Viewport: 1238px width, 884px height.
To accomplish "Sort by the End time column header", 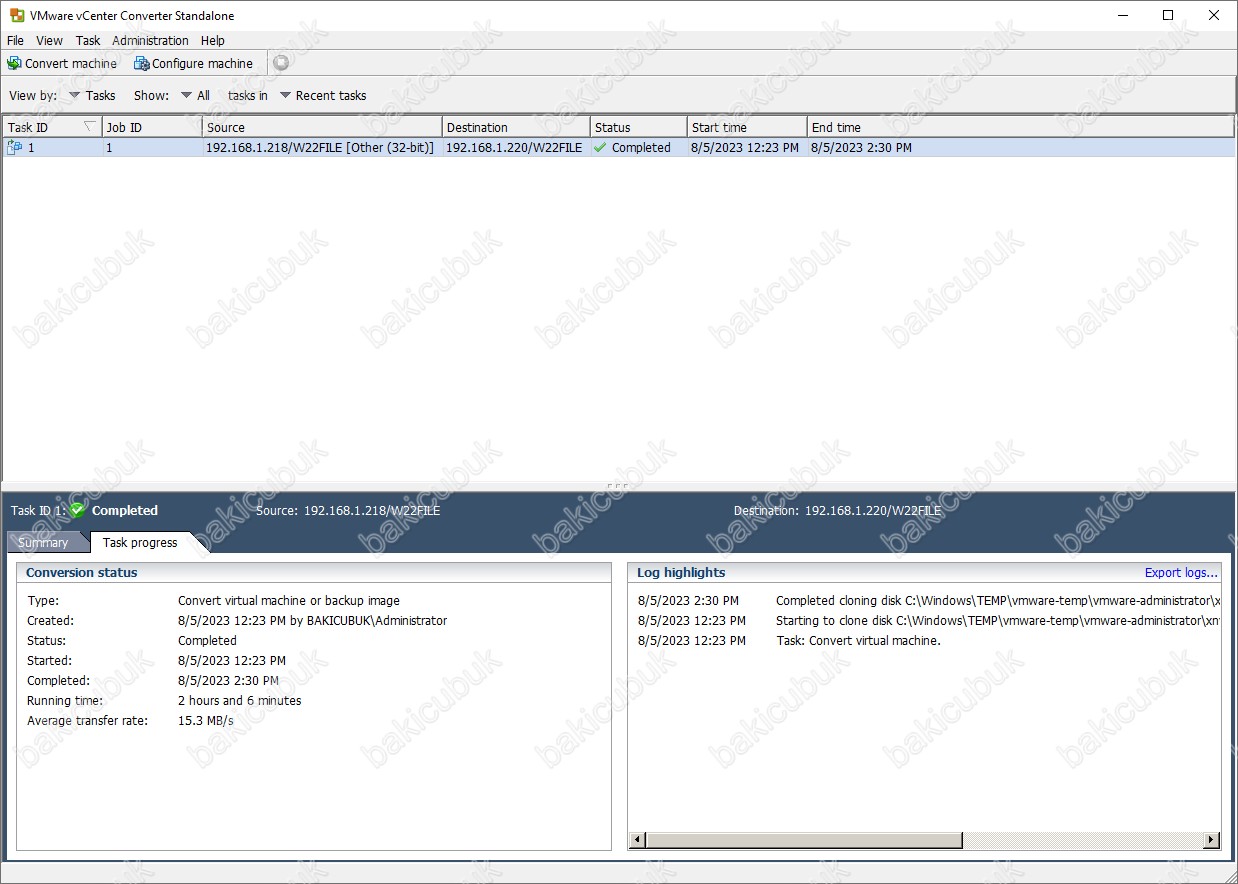I will point(1021,127).
